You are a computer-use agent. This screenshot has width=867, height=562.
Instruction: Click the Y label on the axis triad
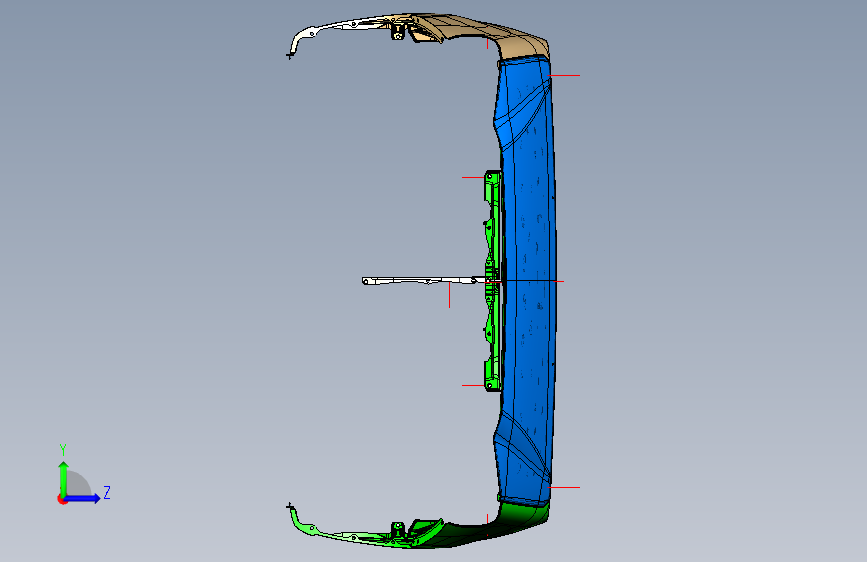[x=63, y=450]
